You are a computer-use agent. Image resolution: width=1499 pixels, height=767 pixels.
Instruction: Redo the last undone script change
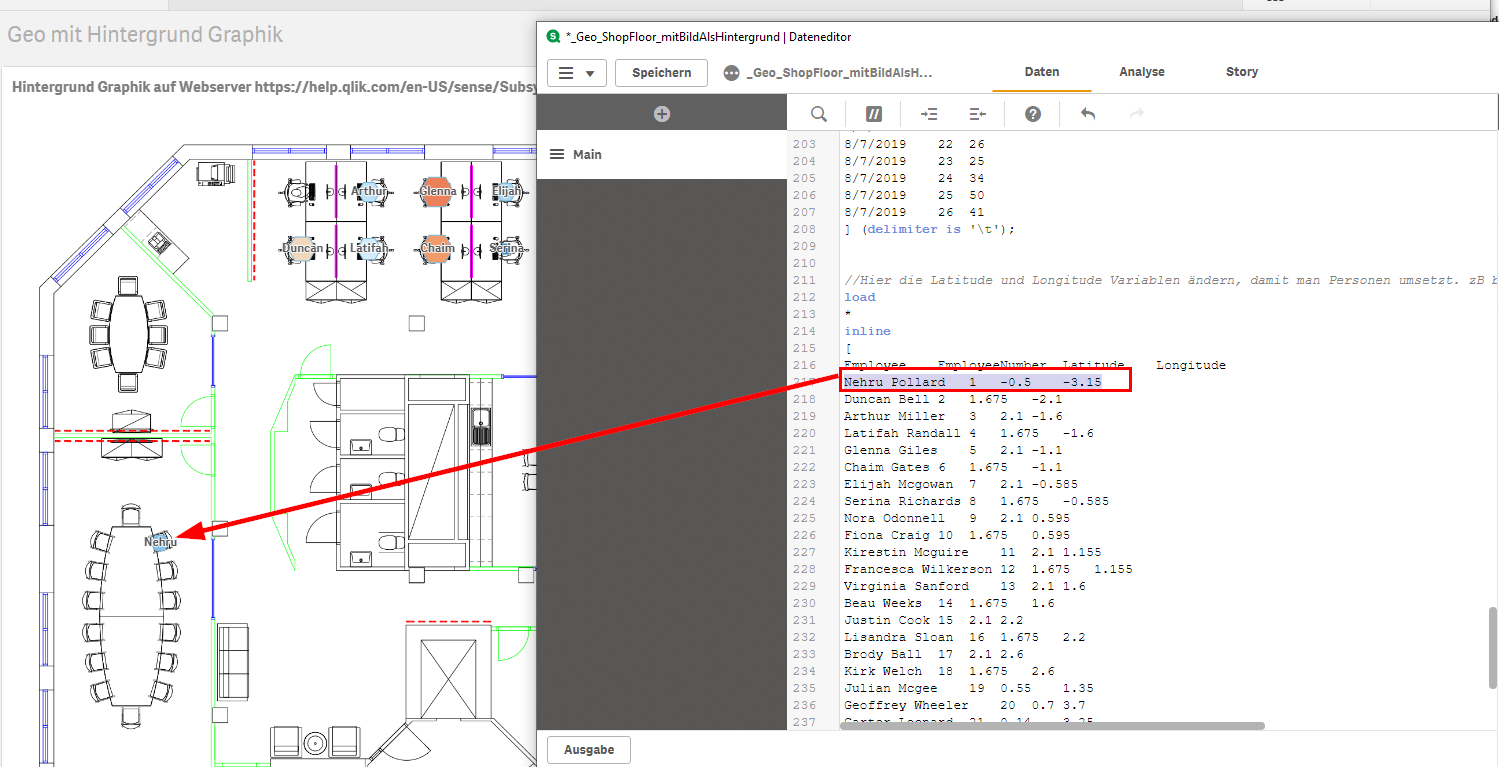1136,114
